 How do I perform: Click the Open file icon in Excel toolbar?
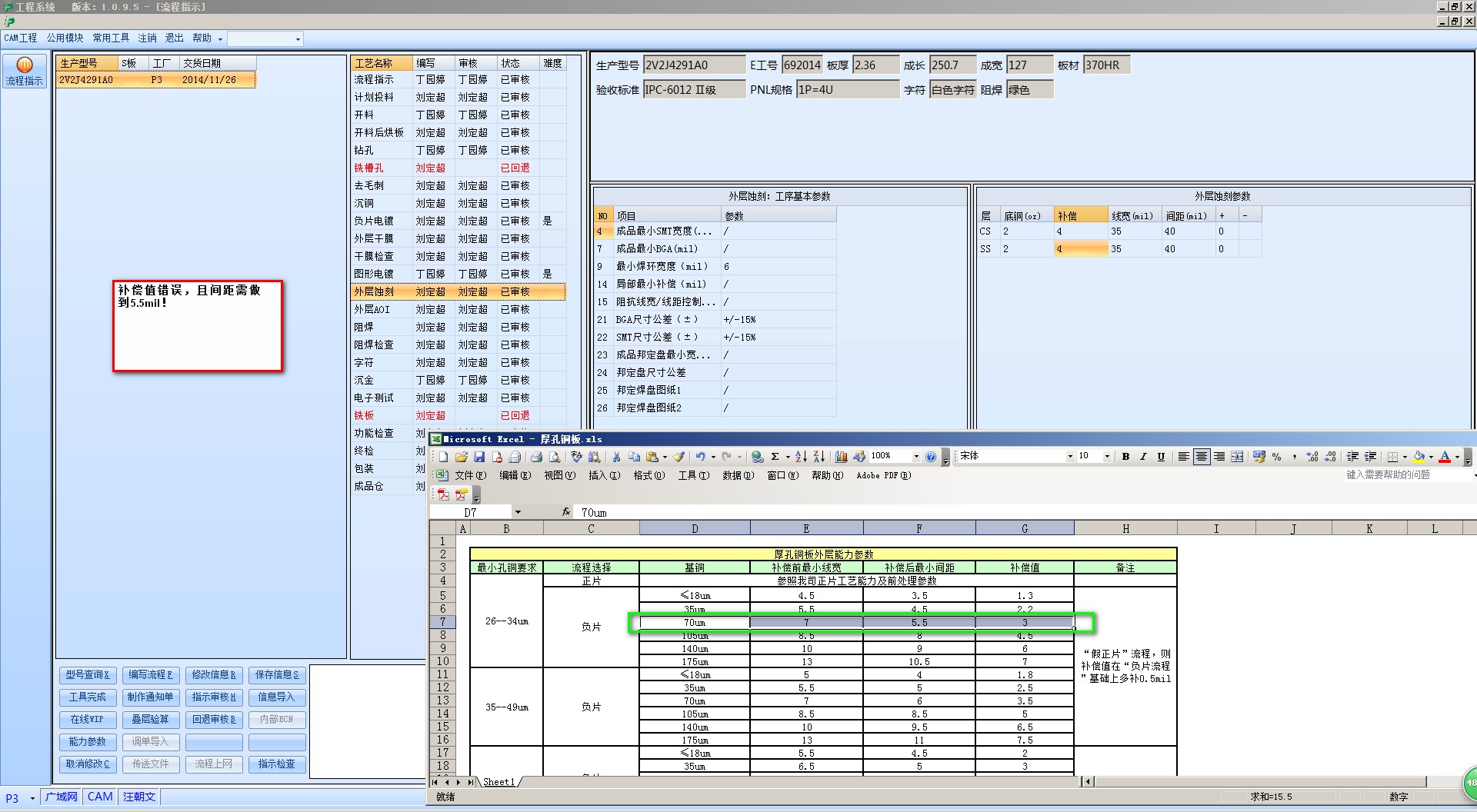(x=462, y=457)
